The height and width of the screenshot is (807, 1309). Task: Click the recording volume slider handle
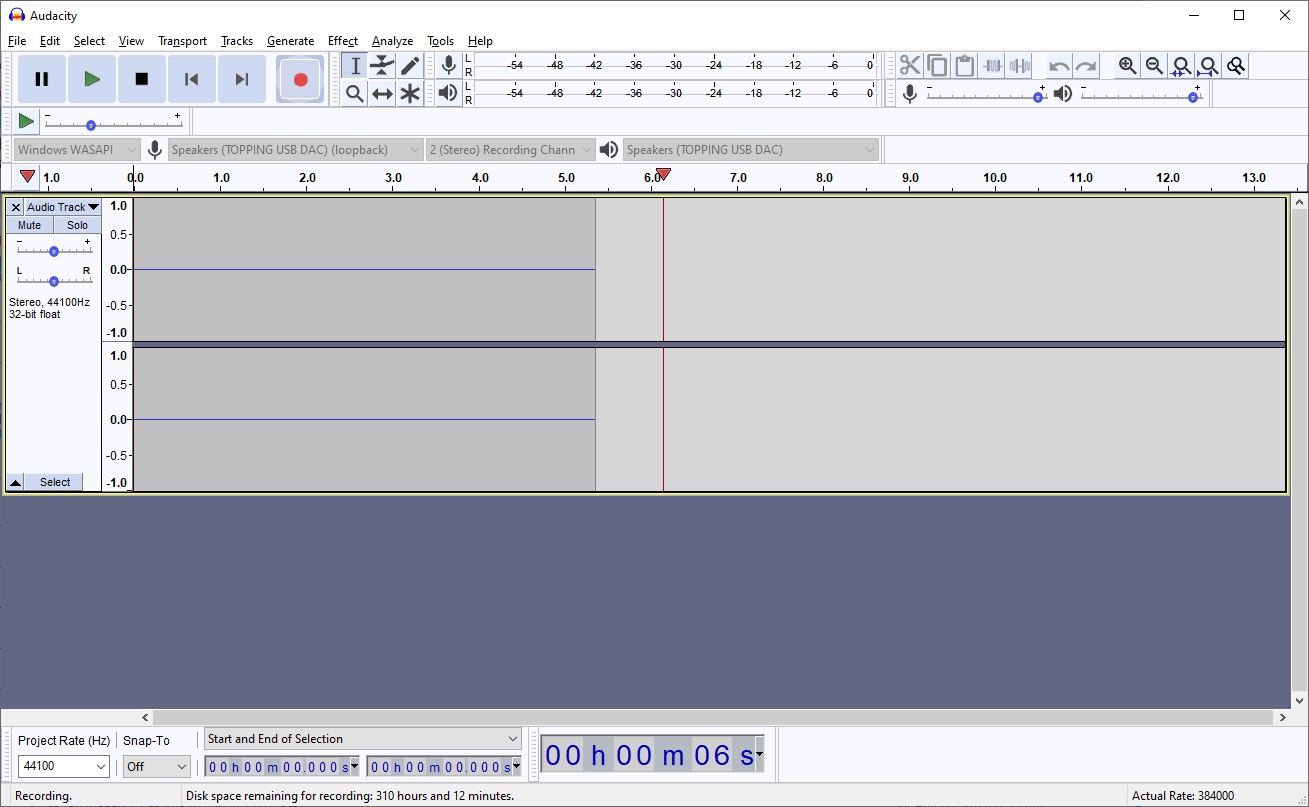[x=1038, y=97]
